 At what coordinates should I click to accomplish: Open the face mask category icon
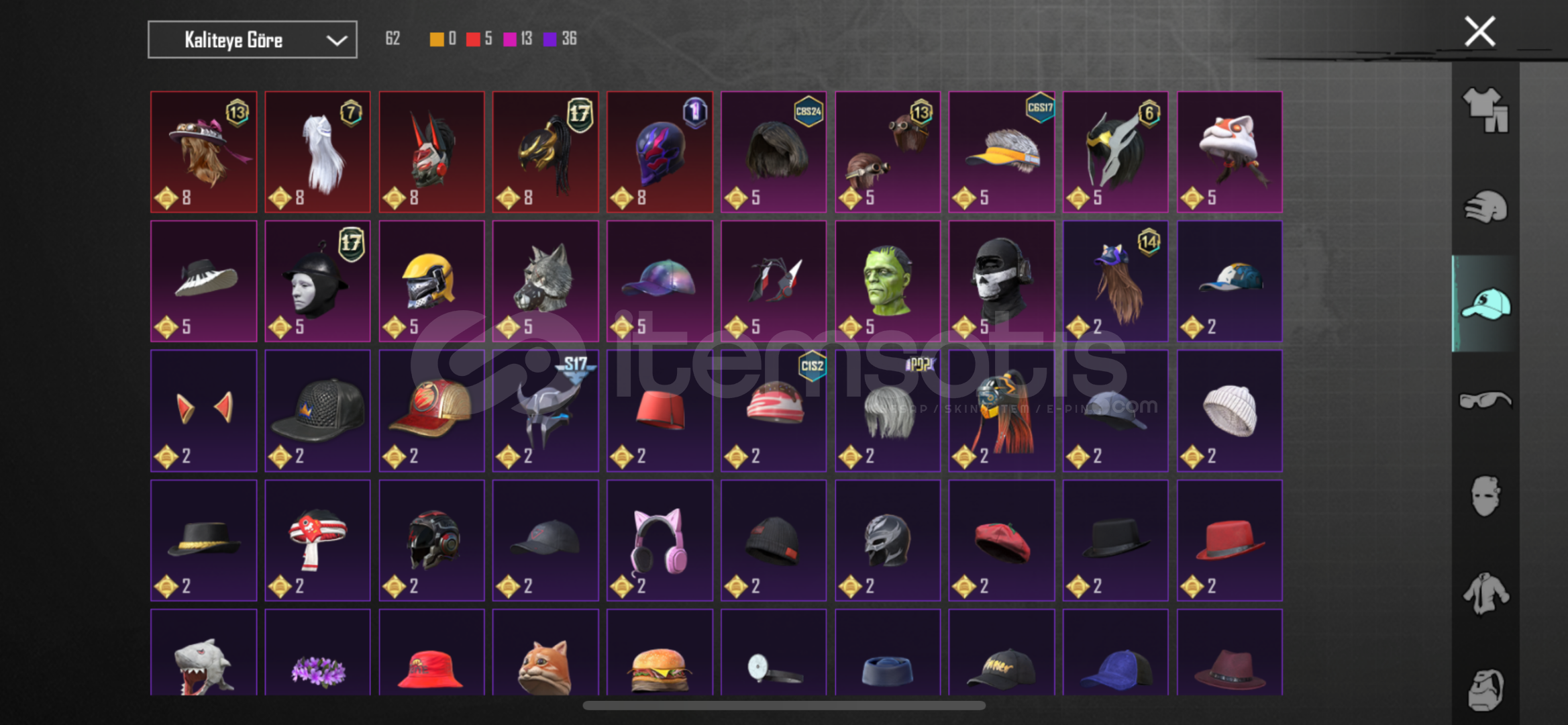pyautogui.click(x=1485, y=497)
